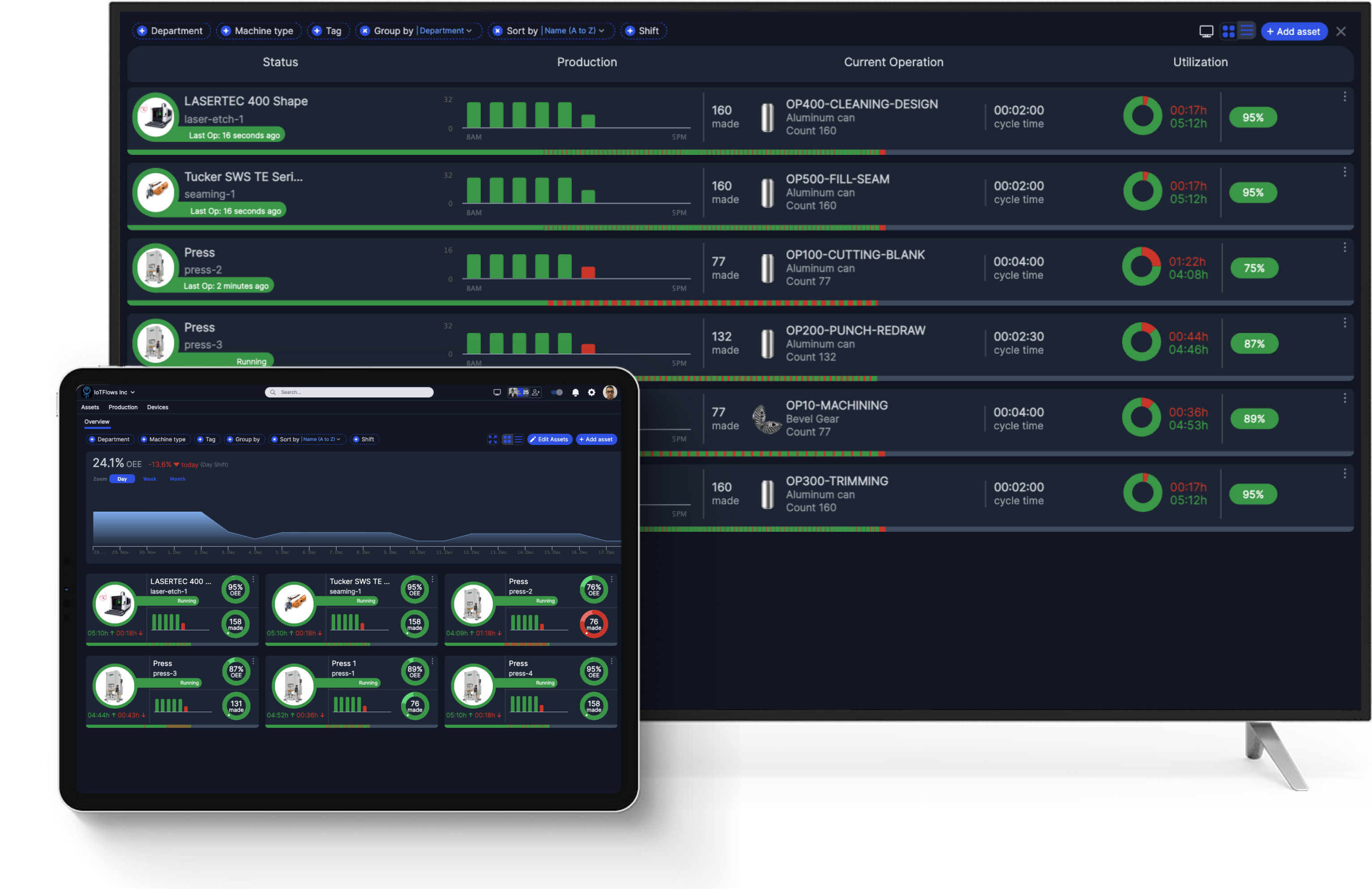Open the three-dot menu on the tablet laser-etch-1 card
The height and width of the screenshot is (889, 1372).
pyautogui.click(x=254, y=579)
